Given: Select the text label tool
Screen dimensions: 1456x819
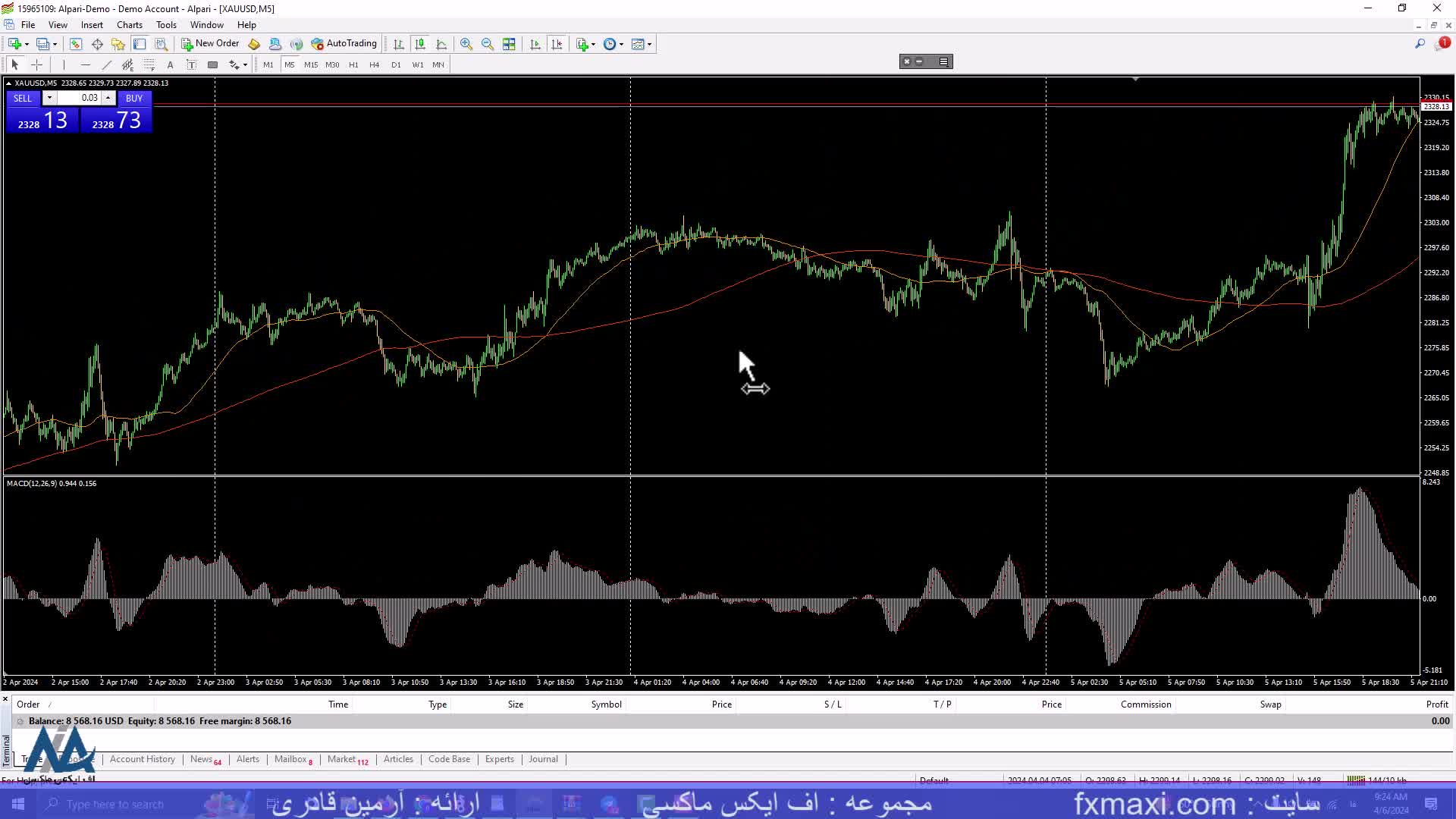Looking at the screenshot, I should (x=191, y=65).
